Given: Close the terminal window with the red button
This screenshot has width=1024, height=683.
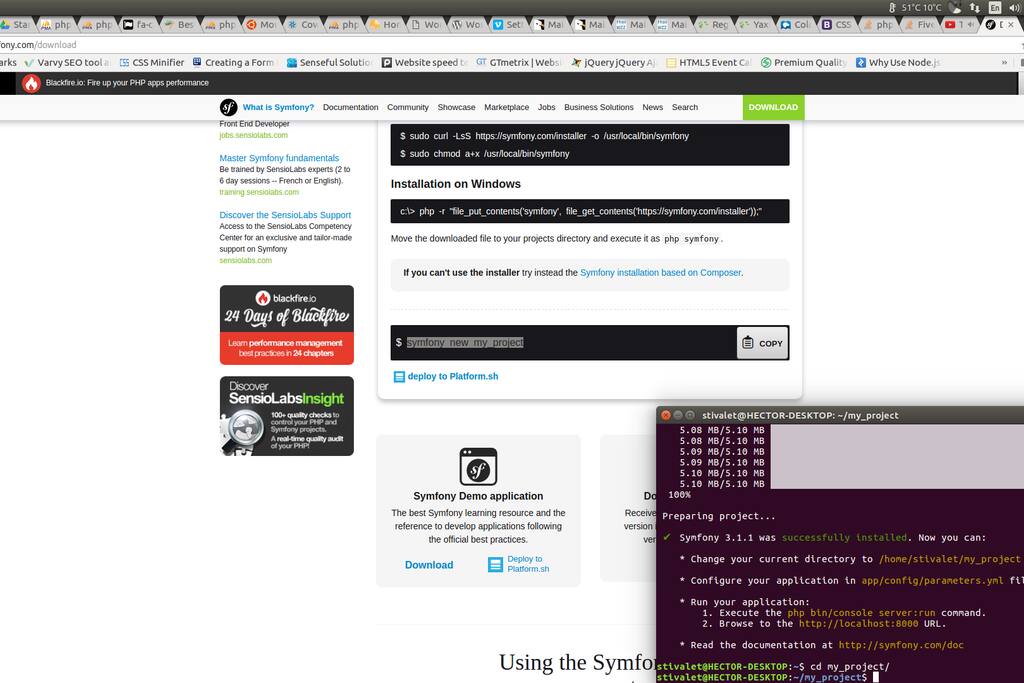Looking at the screenshot, I should 665,415.
